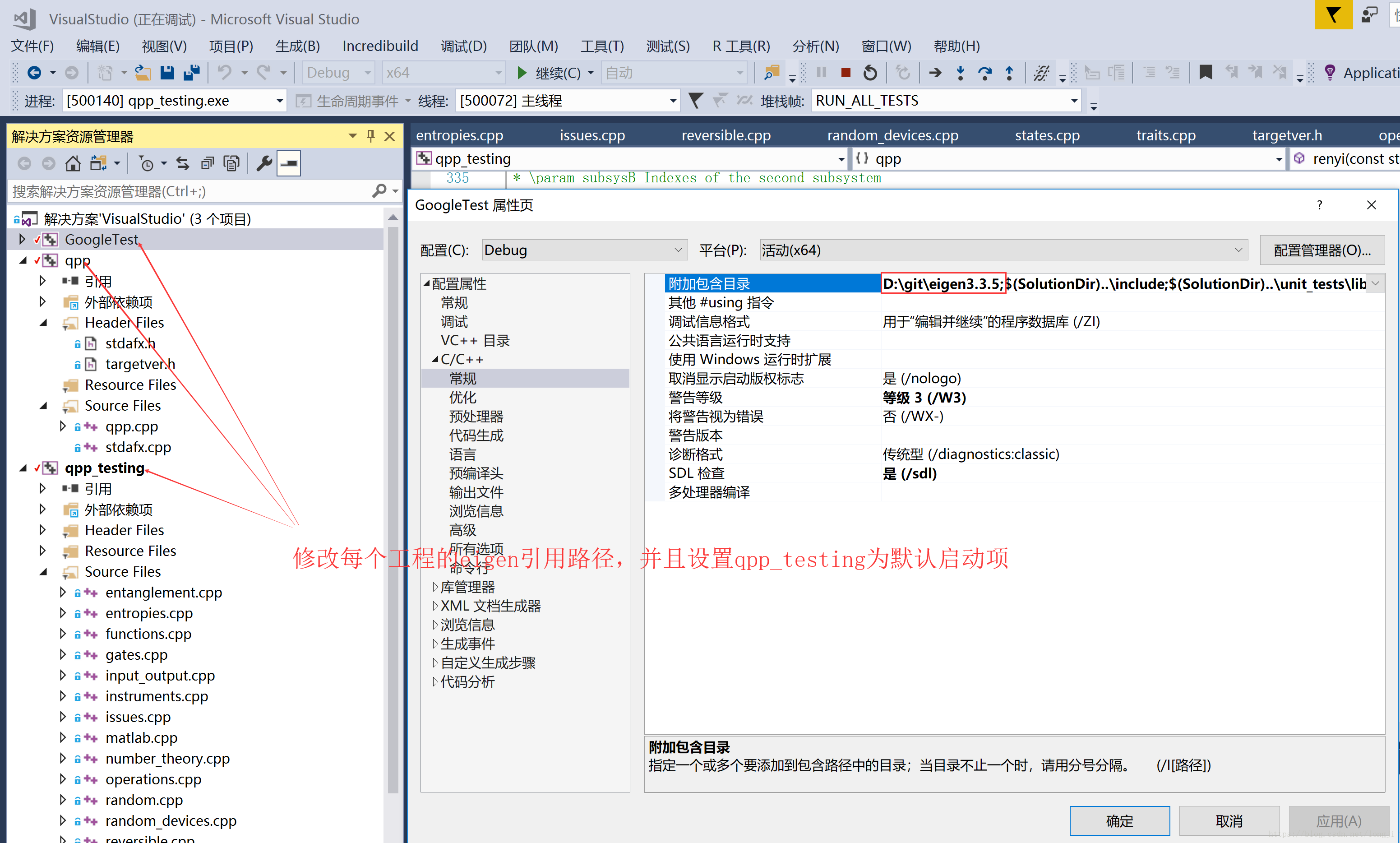This screenshot has width=1400, height=843.
Task: Click the Show Next Statement arrow icon
Action: pyautogui.click(x=935, y=73)
